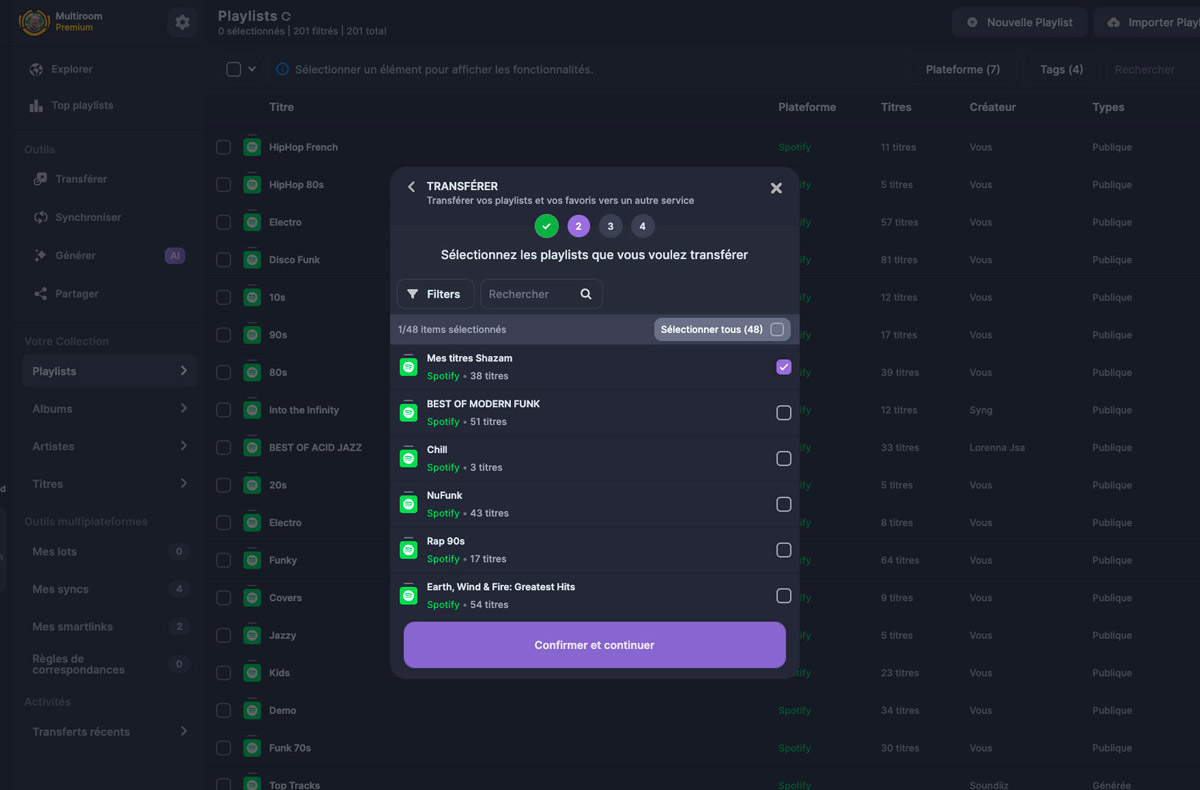Click the Créateur column header

point(992,107)
